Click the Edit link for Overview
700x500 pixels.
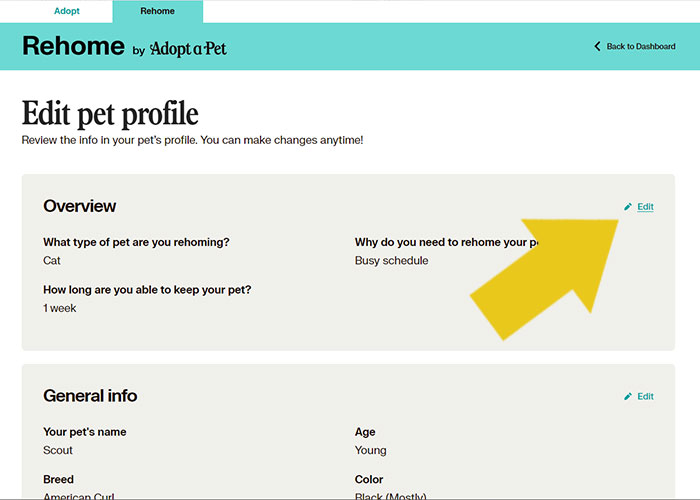(x=645, y=207)
